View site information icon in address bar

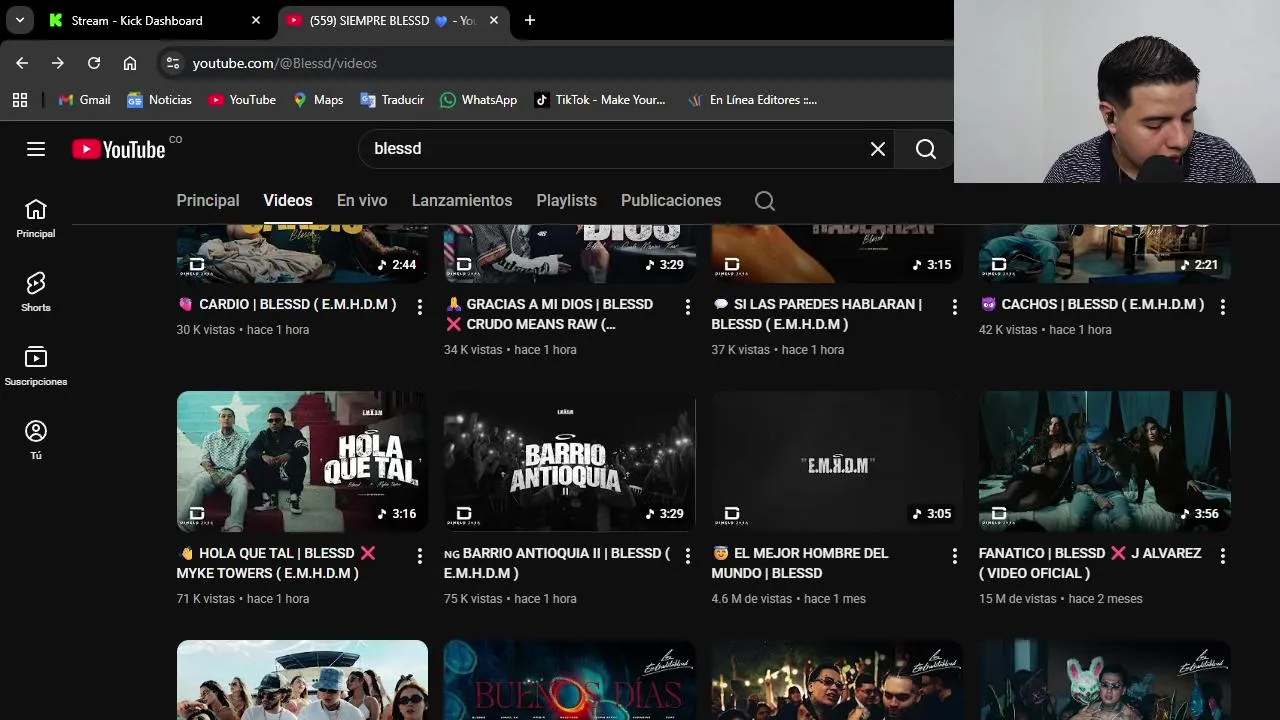(173, 63)
